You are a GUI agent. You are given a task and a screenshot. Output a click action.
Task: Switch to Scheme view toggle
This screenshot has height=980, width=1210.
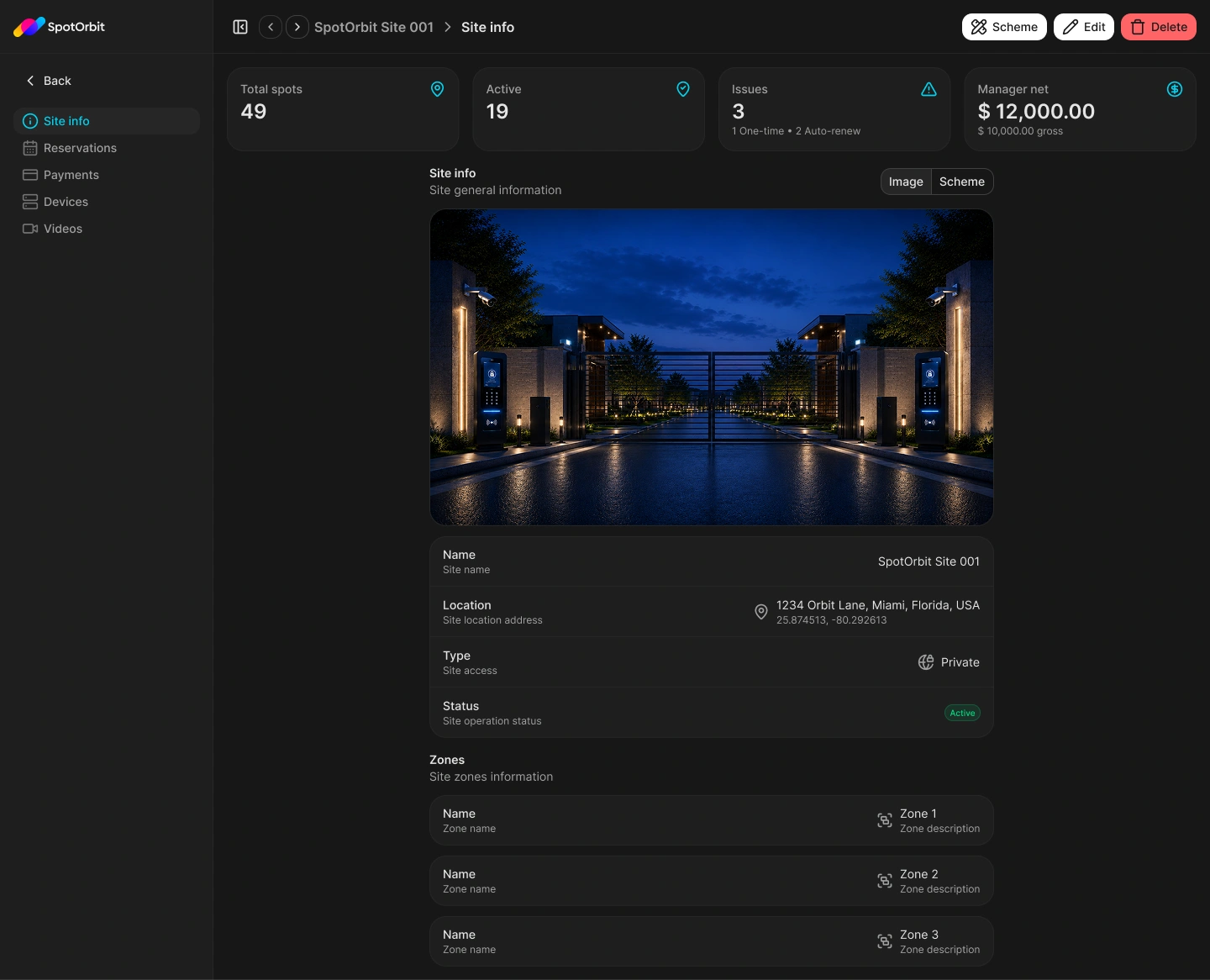pos(962,182)
